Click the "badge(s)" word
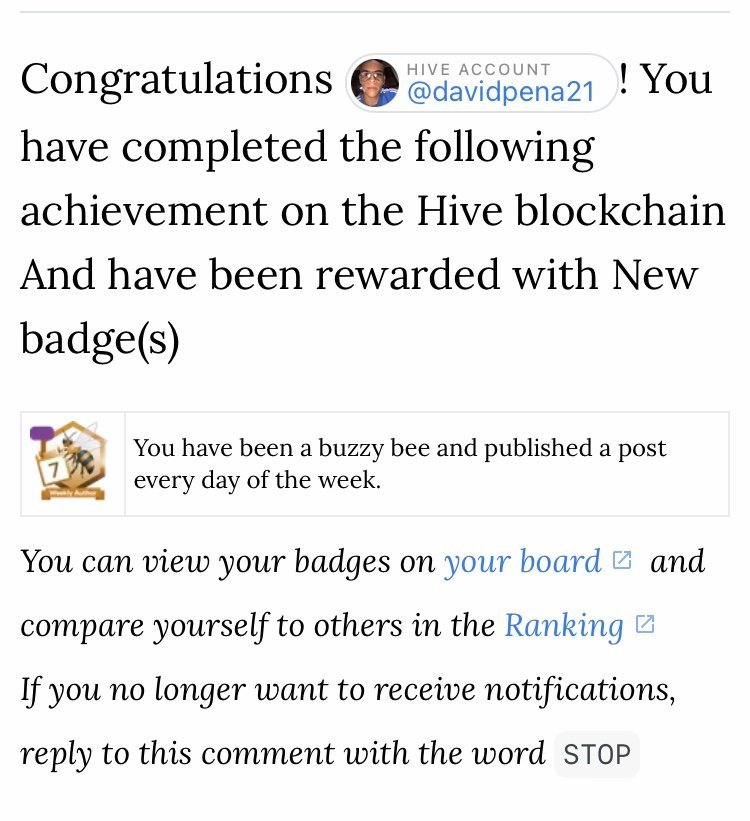 point(100,339)
